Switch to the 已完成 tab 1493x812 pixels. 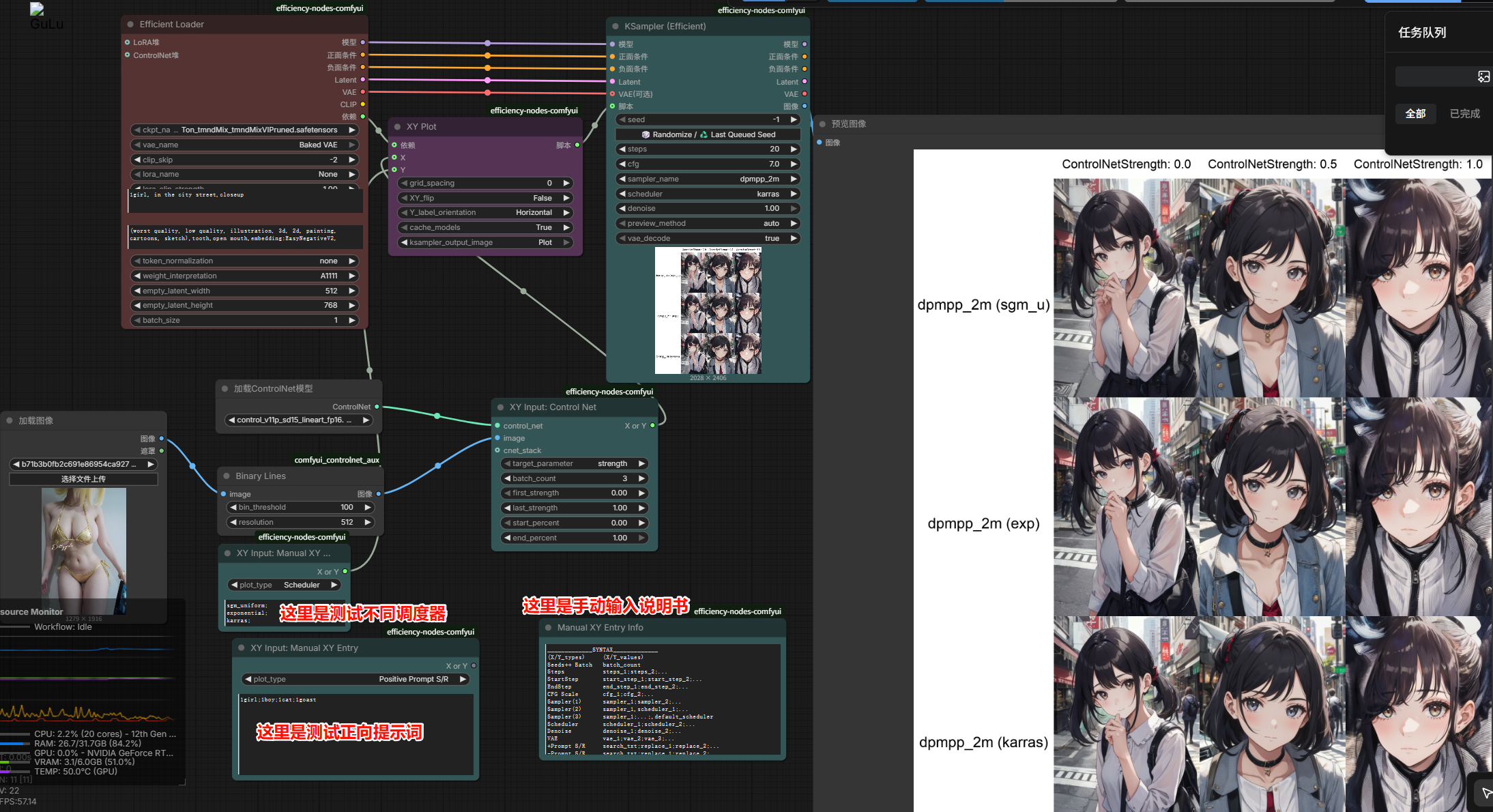tap(1464, 114)
